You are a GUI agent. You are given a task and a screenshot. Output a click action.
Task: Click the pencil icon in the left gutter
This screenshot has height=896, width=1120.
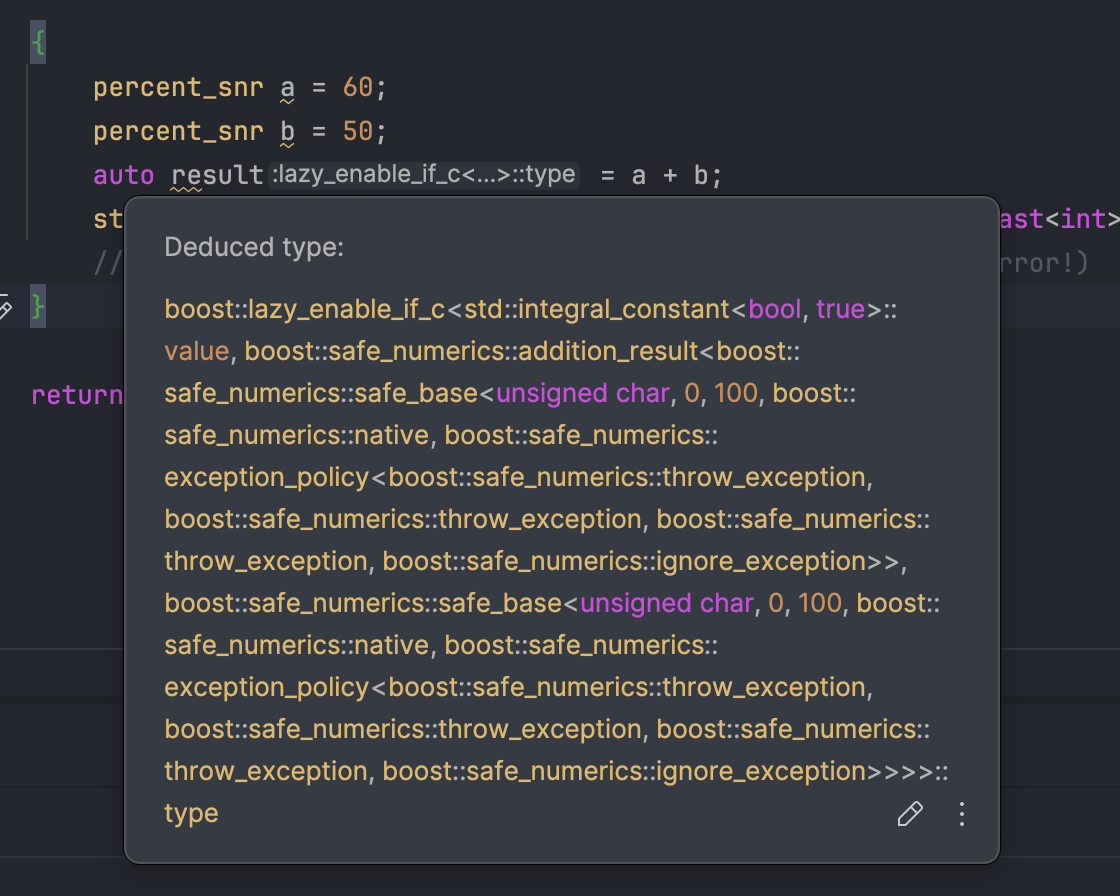[4, 307]
